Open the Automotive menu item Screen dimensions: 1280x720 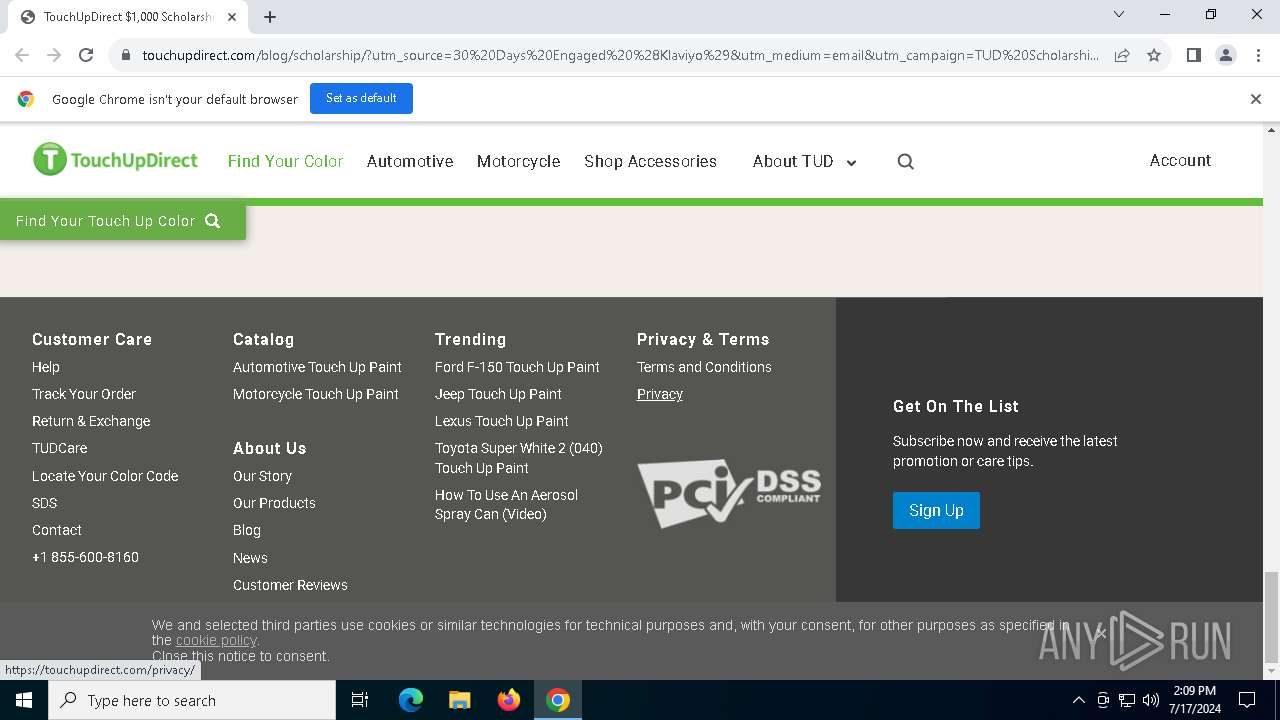[410, 161]
